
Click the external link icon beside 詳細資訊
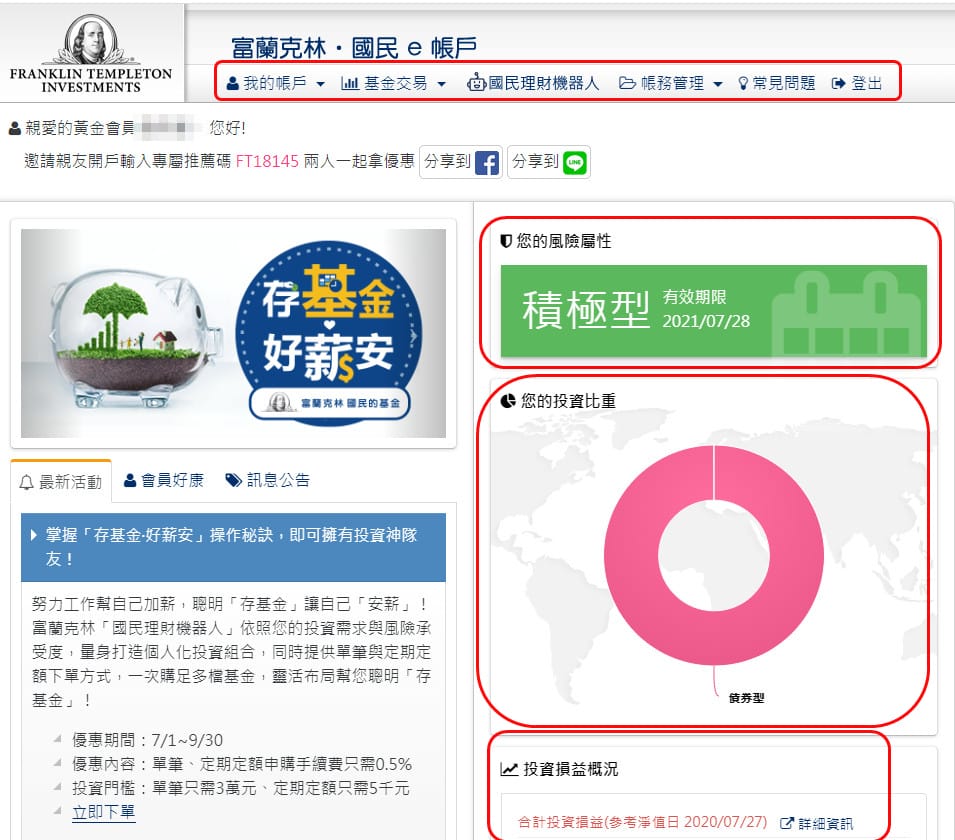tap(787, 824)
